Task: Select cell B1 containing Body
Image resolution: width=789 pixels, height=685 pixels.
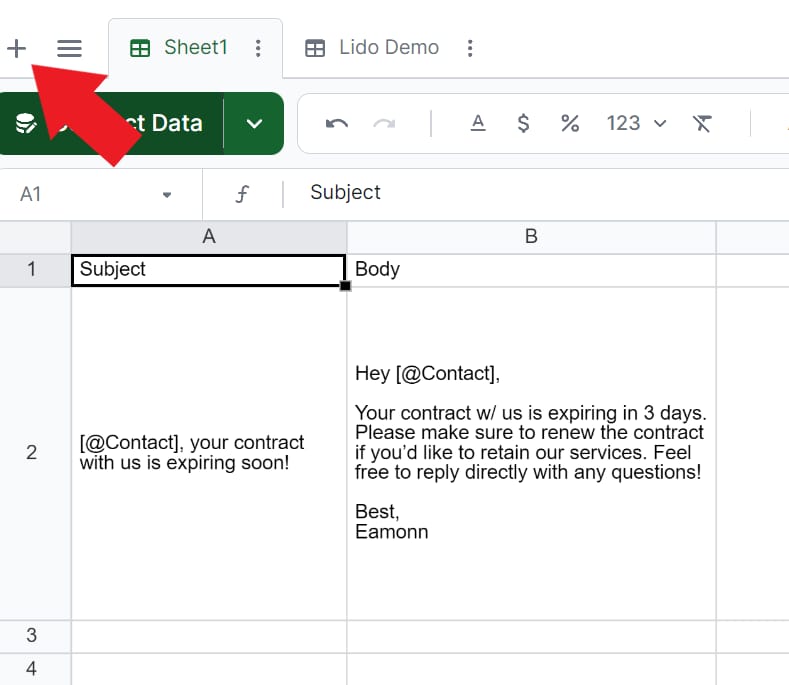Action: [x=531, y=270]
